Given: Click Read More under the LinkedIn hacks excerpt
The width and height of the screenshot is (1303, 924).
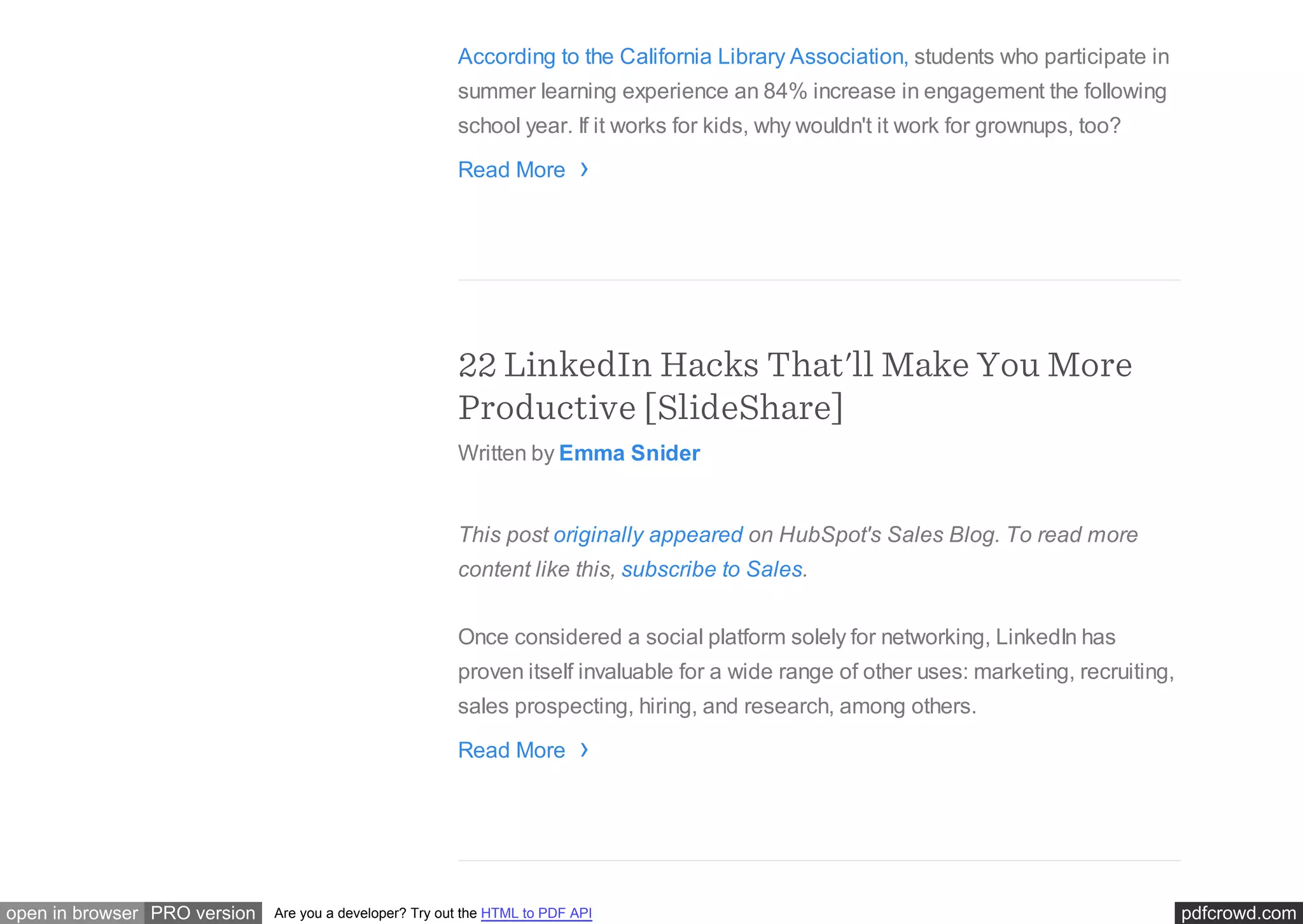Looking at the screenshot, I should tap(512, 750).
